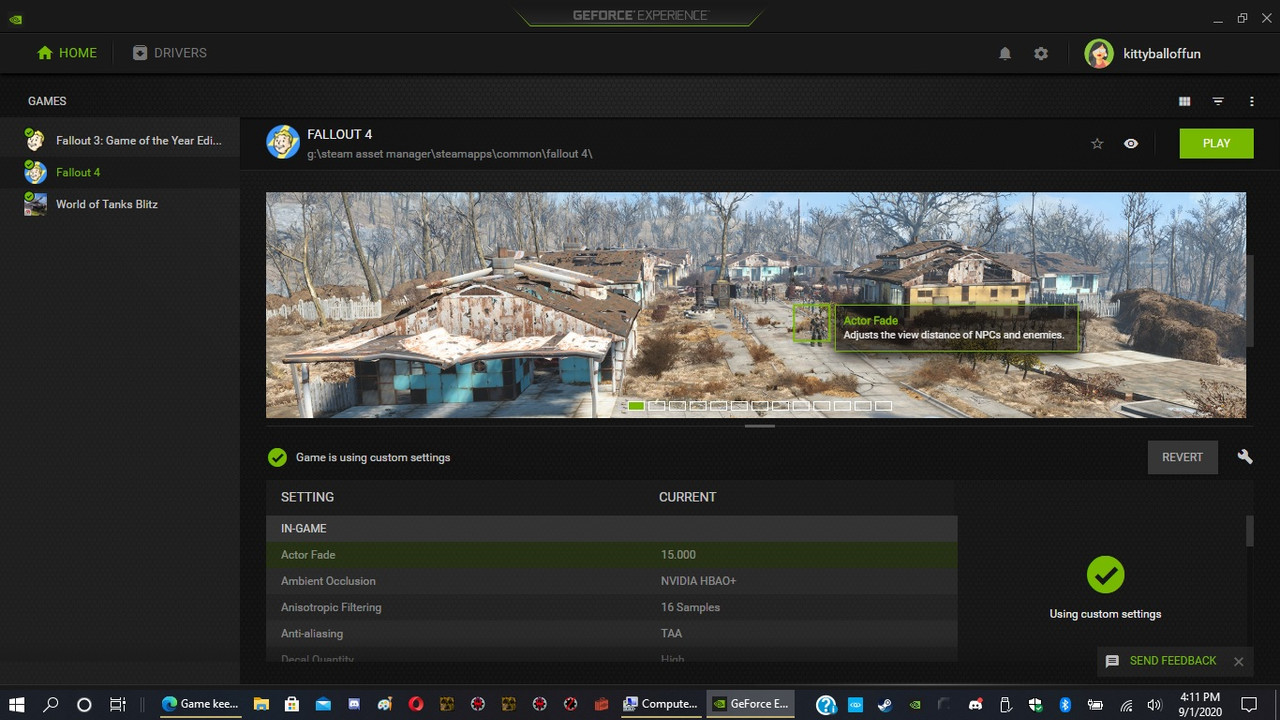Toggle Fallout 4 visibility eye icon
Screen dimensions: 1280x720
1131,143
